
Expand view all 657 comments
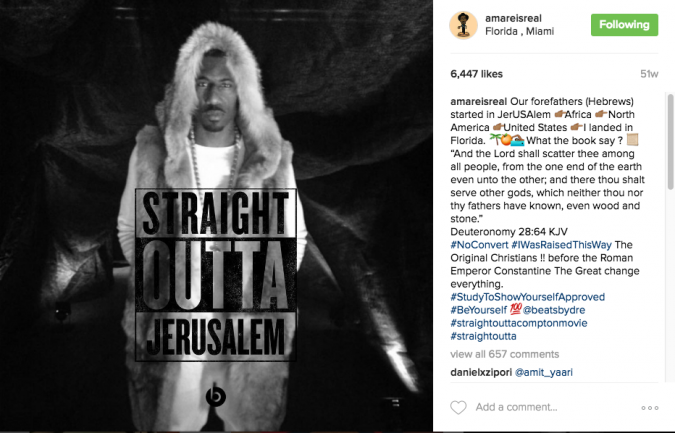(x=505, y=354)
